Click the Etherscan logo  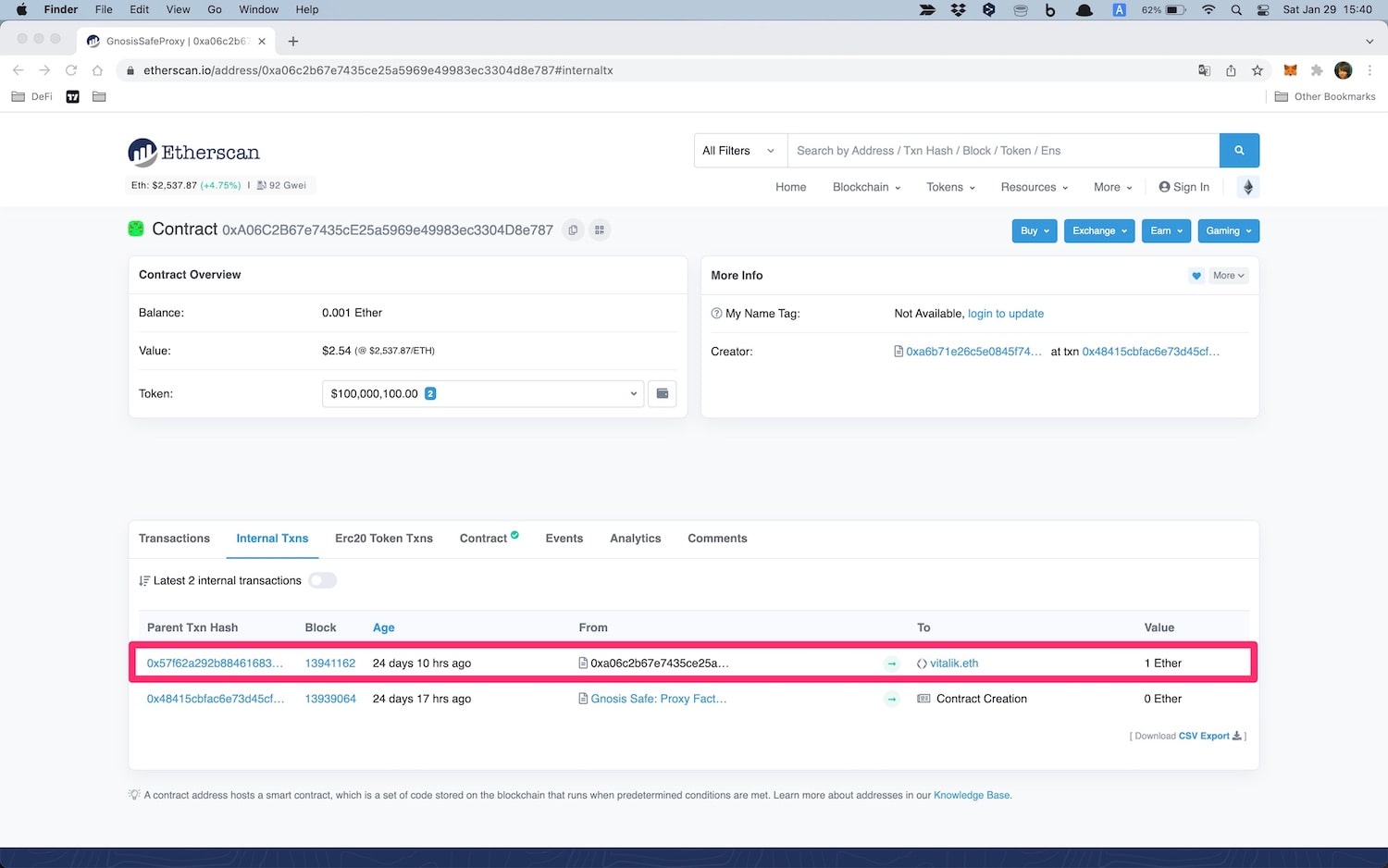click(x=193, y=153)
